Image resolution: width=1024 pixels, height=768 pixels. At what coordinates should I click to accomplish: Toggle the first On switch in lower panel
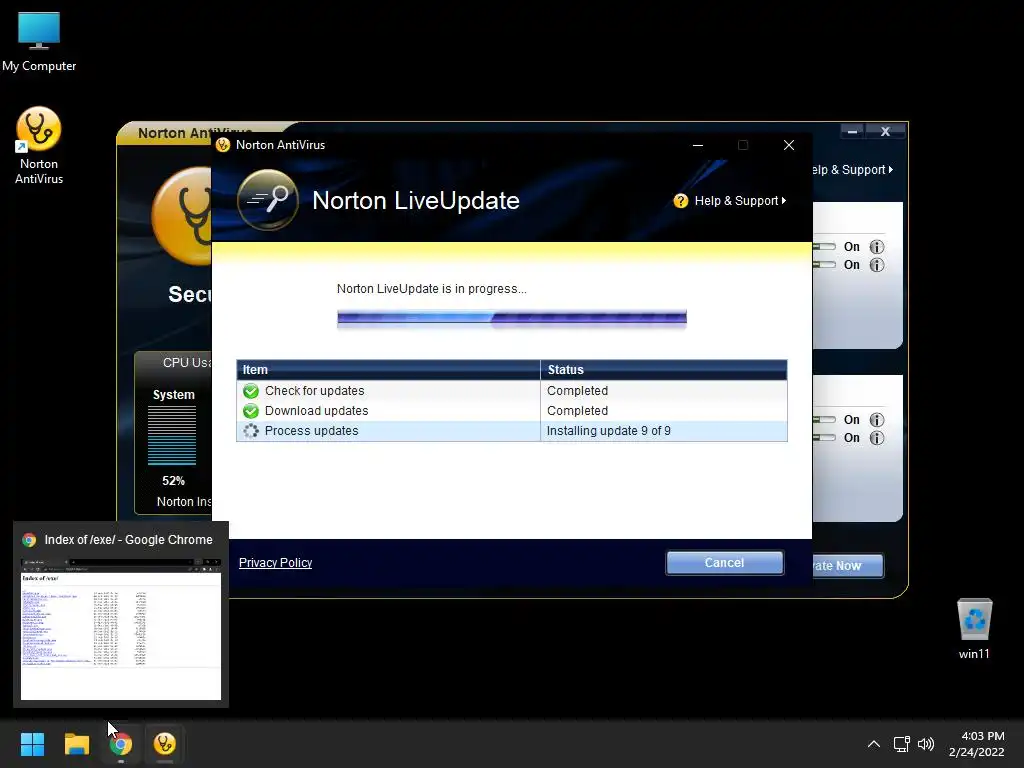(824, 420)
